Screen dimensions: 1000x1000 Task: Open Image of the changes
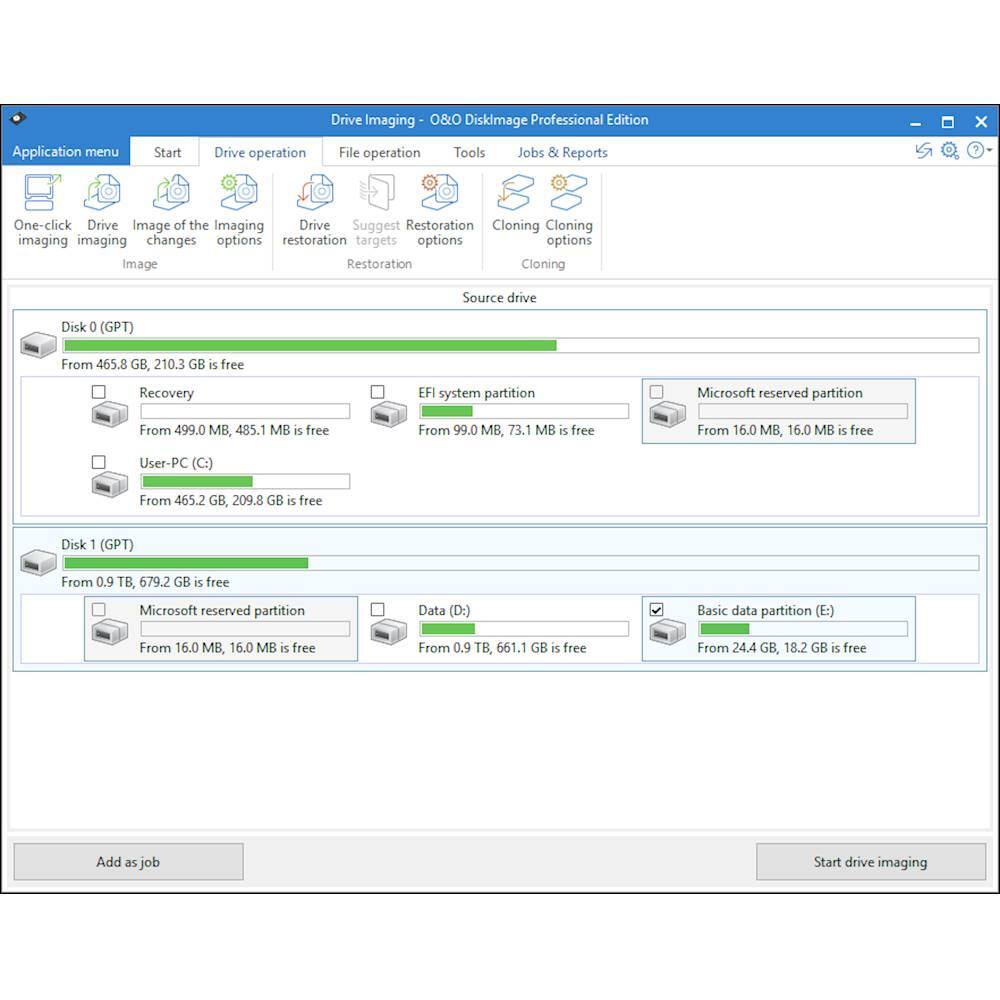pyautogui.click(x=171, y=194)
